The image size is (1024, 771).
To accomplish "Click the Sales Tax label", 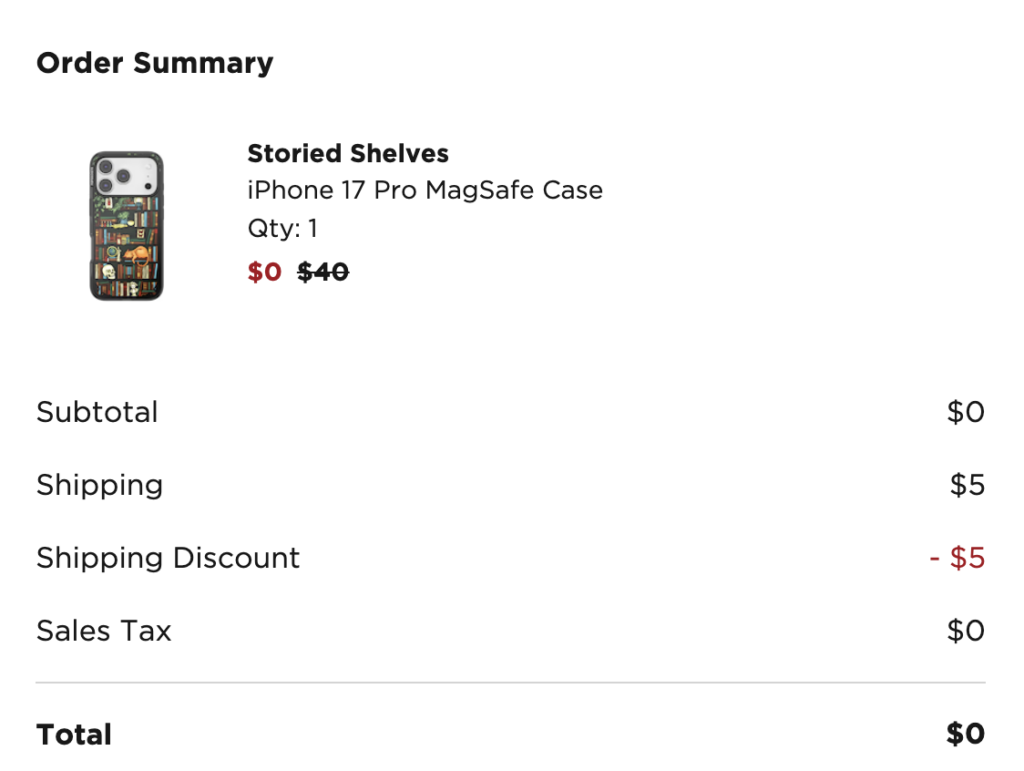I will pyautogui.click(x=104, y=631).
